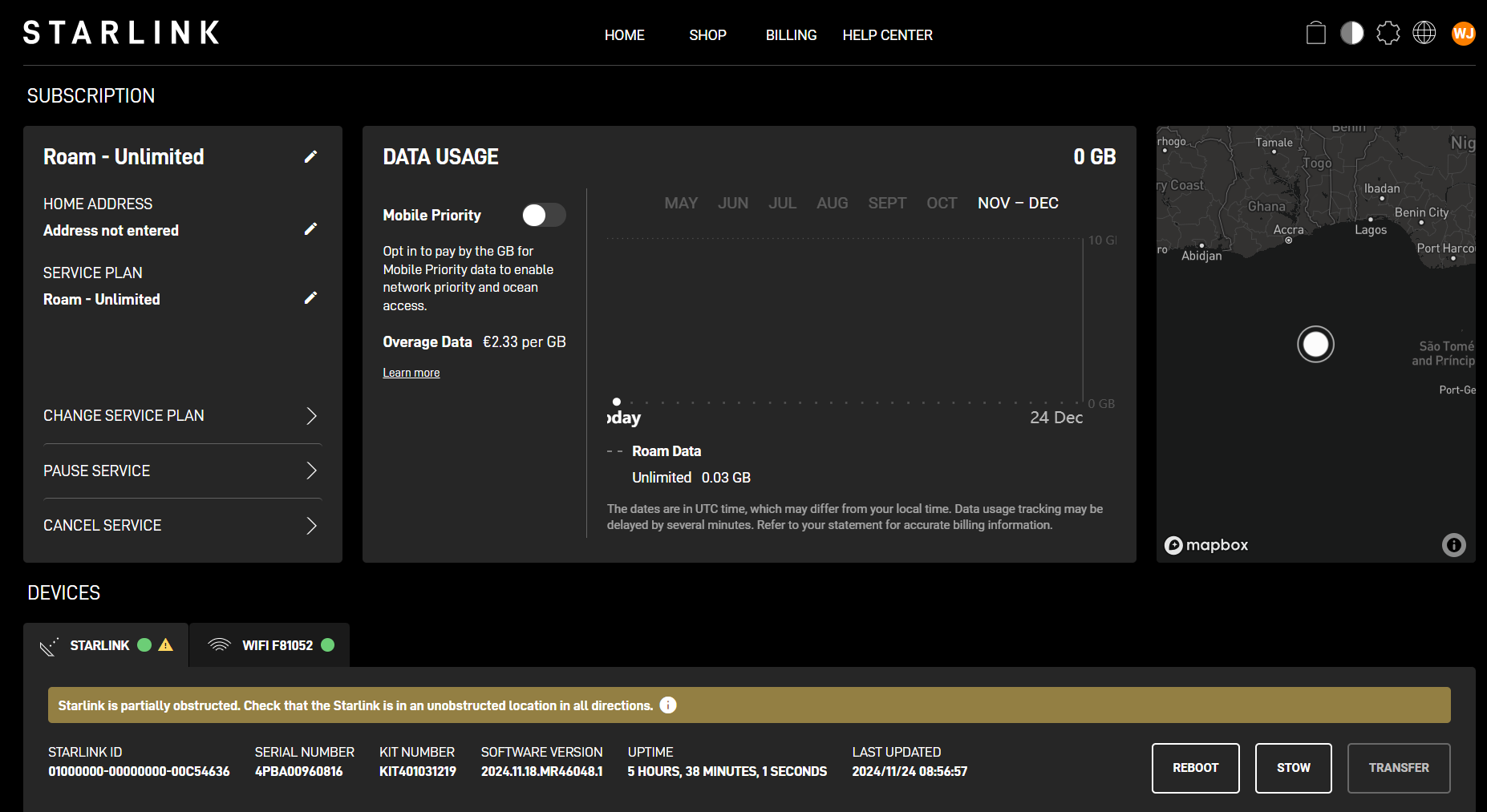Click the STARLINK logo
The height and width of the screenshot is (812, 1487).
[121, 33]
